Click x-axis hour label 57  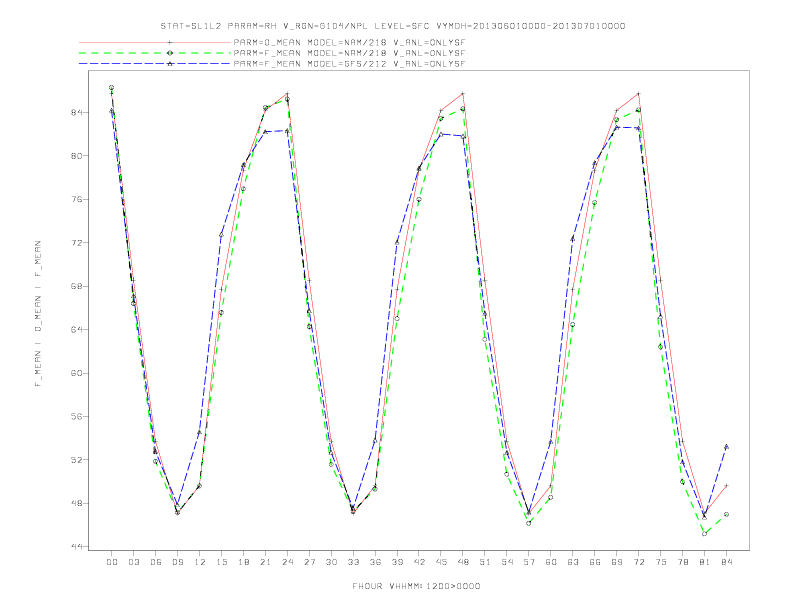point(529,562)
